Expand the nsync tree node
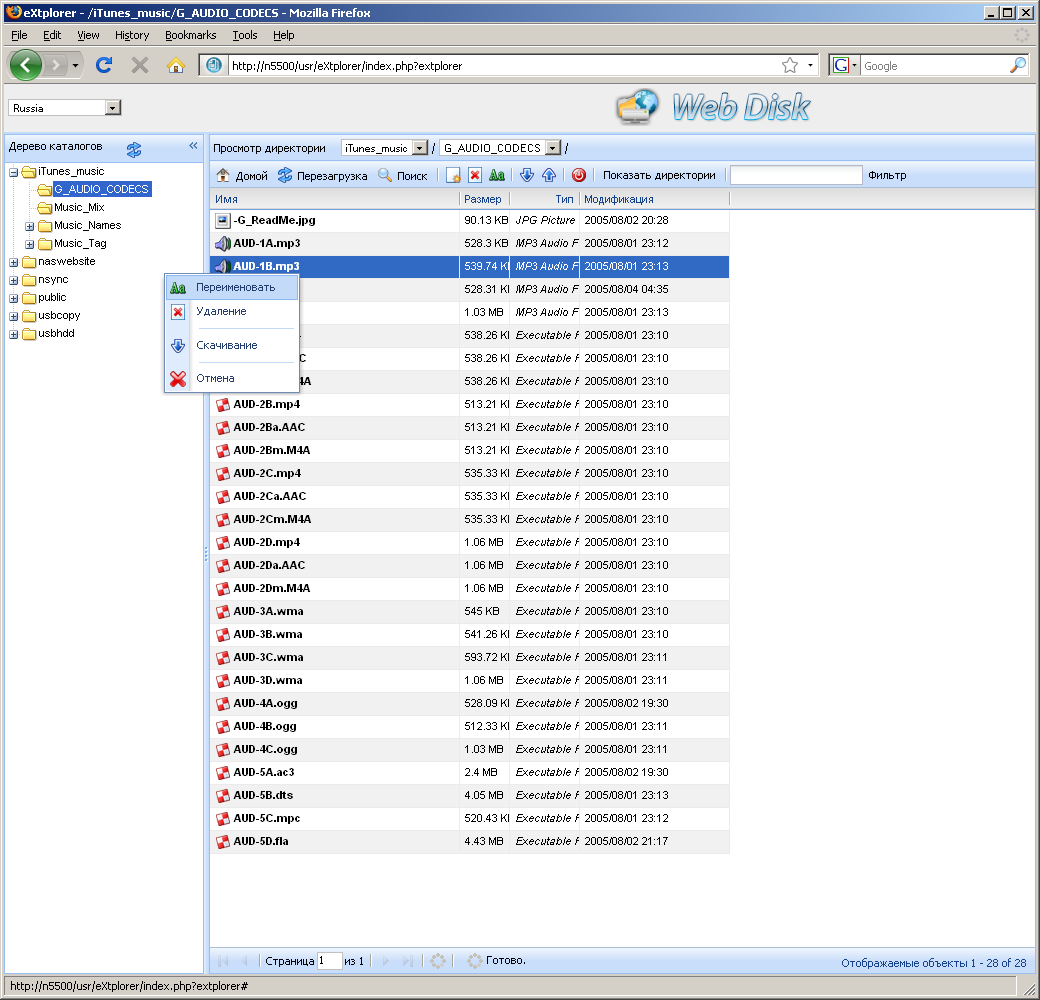Image resolution: width=1040 pixels, height=1000 pixels. tap(13, 281)
